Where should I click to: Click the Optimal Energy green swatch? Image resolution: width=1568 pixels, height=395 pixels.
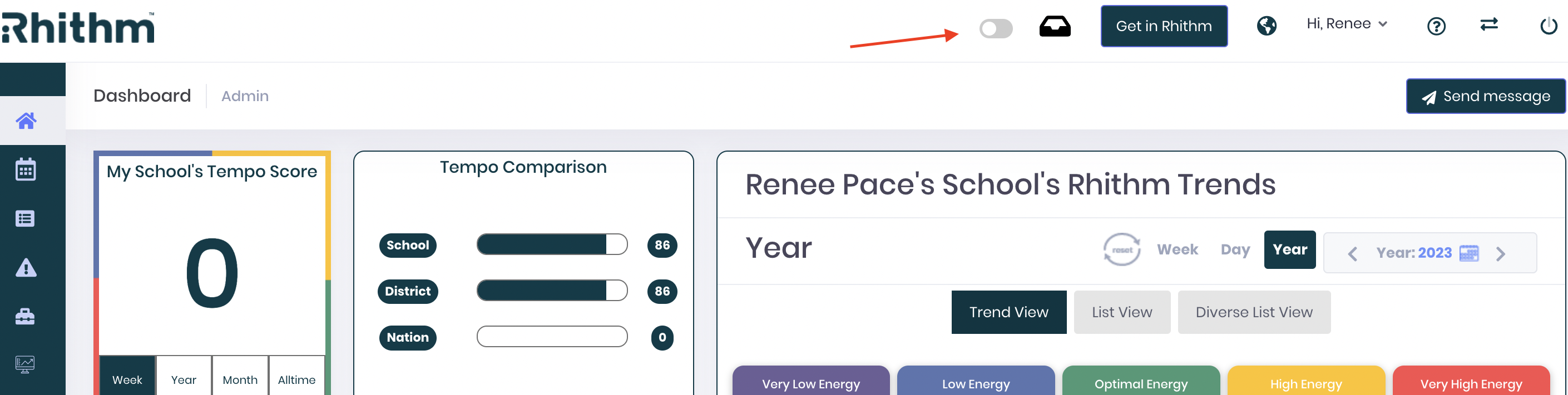click(1141, 381)
